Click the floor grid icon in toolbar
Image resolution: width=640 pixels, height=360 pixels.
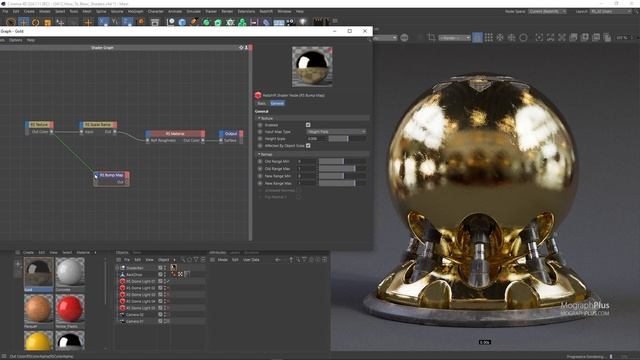[279, 22]
